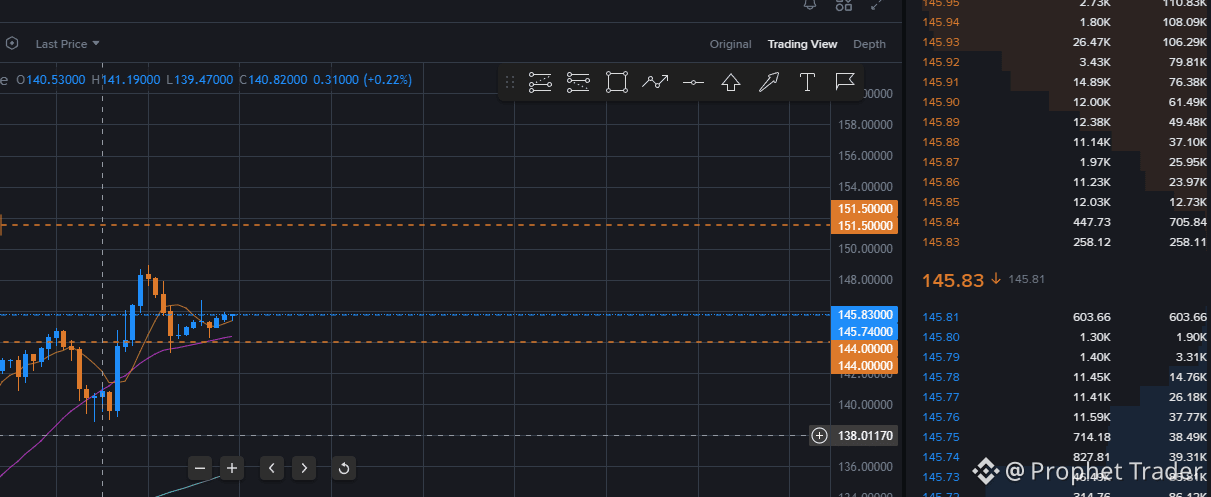Shift chart left with left arrow
Viewport: 1211px width, 497px height.
272,467
